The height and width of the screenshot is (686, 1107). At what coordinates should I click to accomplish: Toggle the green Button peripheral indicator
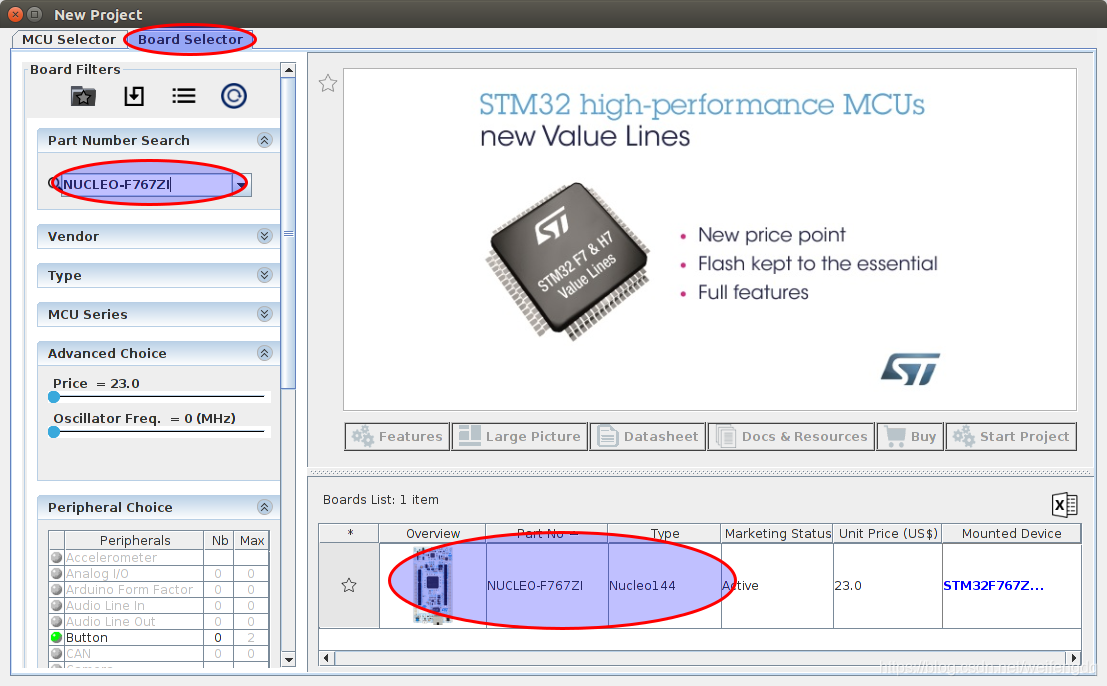point(56,637)
